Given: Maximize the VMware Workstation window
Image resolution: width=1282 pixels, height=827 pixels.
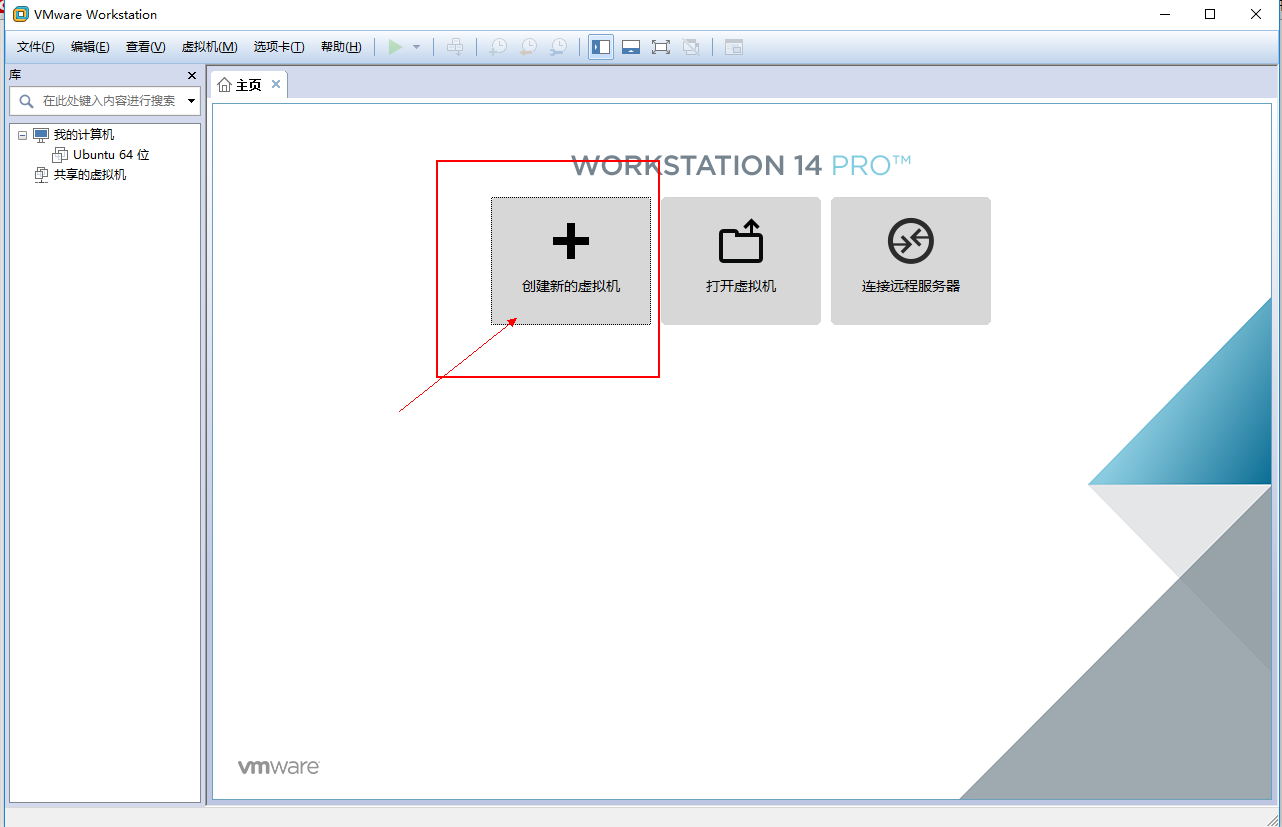Looking at the screenshot, I should pos(1210,14).
